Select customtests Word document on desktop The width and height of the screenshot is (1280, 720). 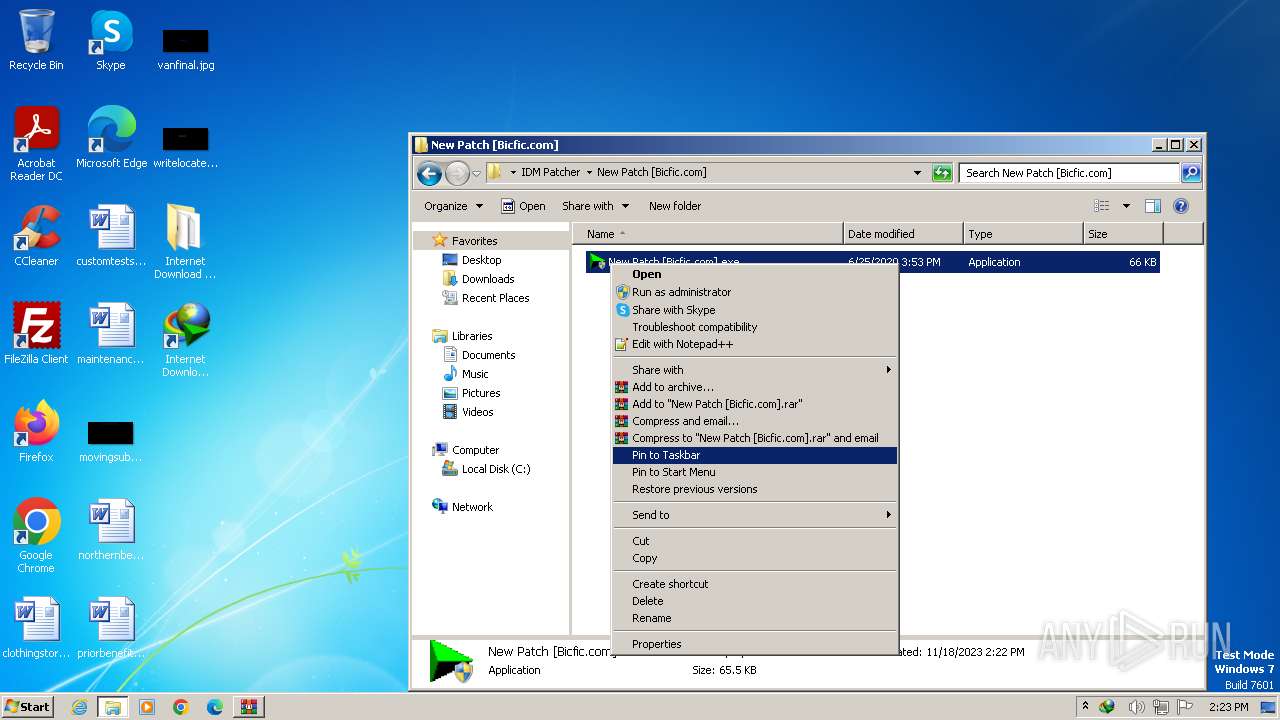[x=111, y=236]
